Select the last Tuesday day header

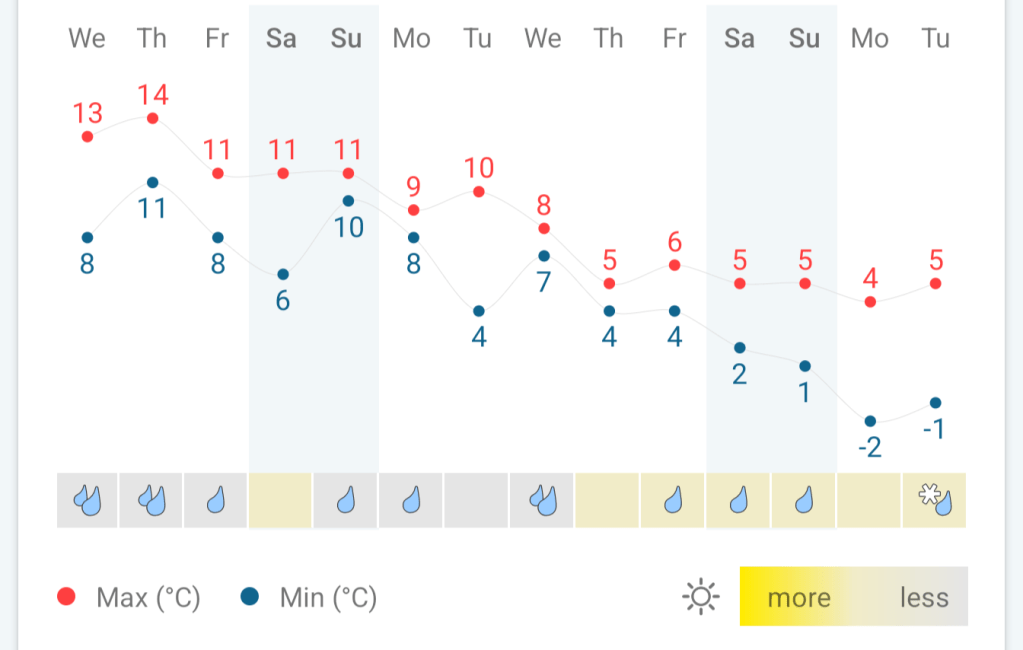936,39
